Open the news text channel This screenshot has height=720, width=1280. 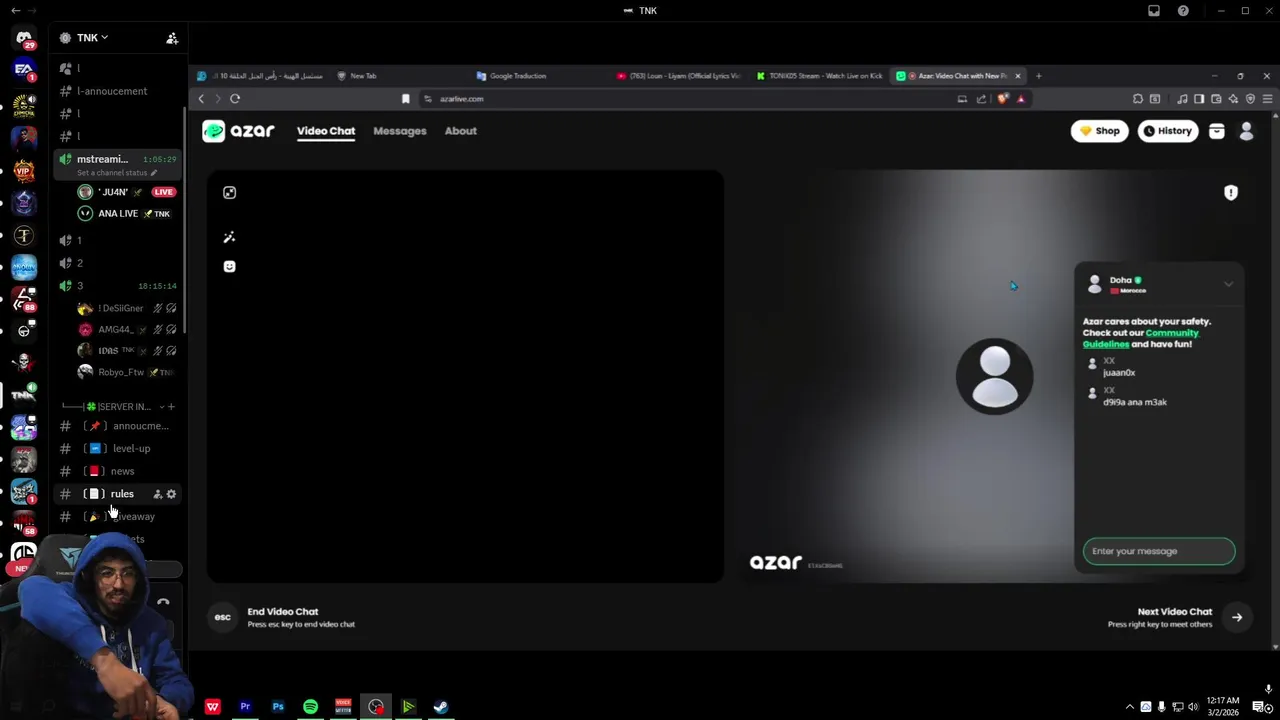click(x=118, y=471)
